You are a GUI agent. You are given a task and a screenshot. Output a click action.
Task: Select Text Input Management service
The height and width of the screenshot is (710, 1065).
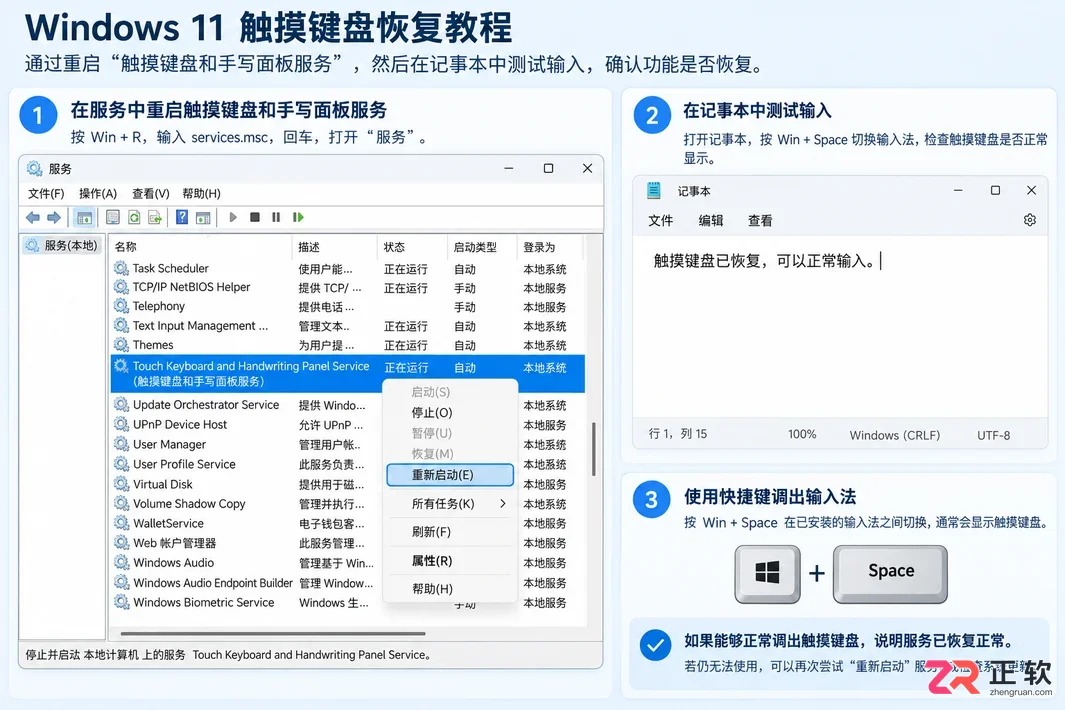click(348, 325)
